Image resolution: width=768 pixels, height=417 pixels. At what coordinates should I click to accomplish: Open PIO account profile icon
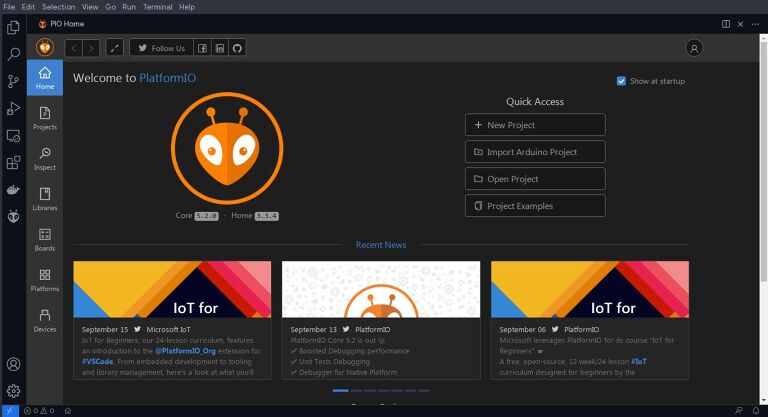tap(694, 48)
